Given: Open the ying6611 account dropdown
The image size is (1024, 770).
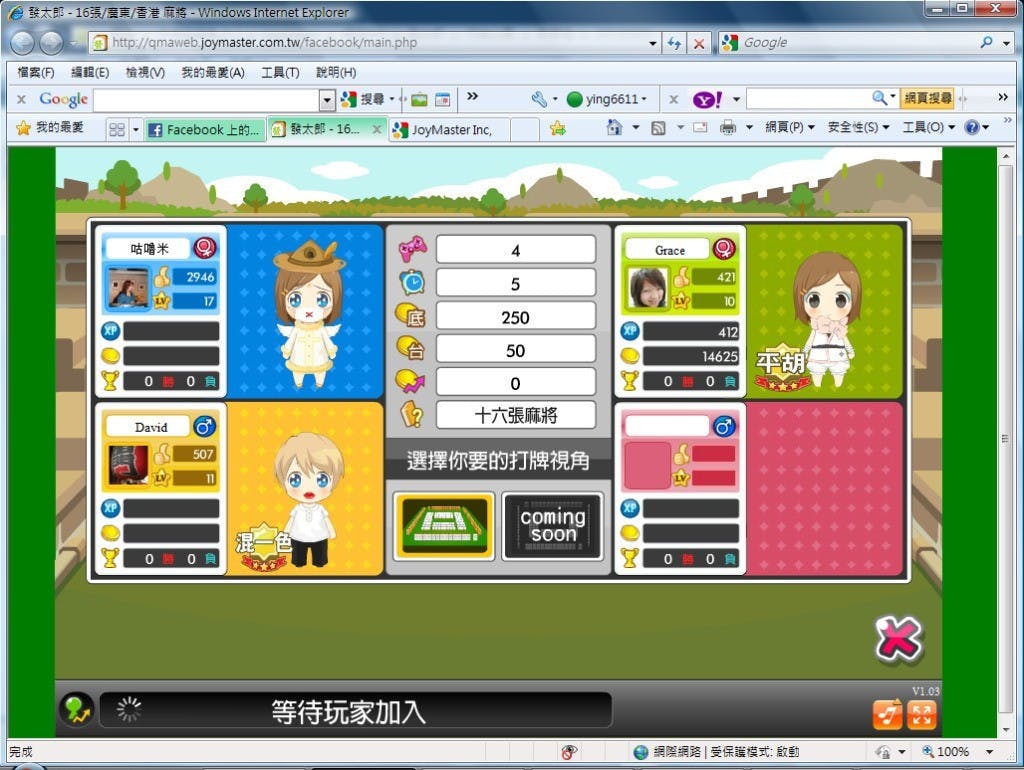Looking at the screenshot, I should click(x=608, y=99).
